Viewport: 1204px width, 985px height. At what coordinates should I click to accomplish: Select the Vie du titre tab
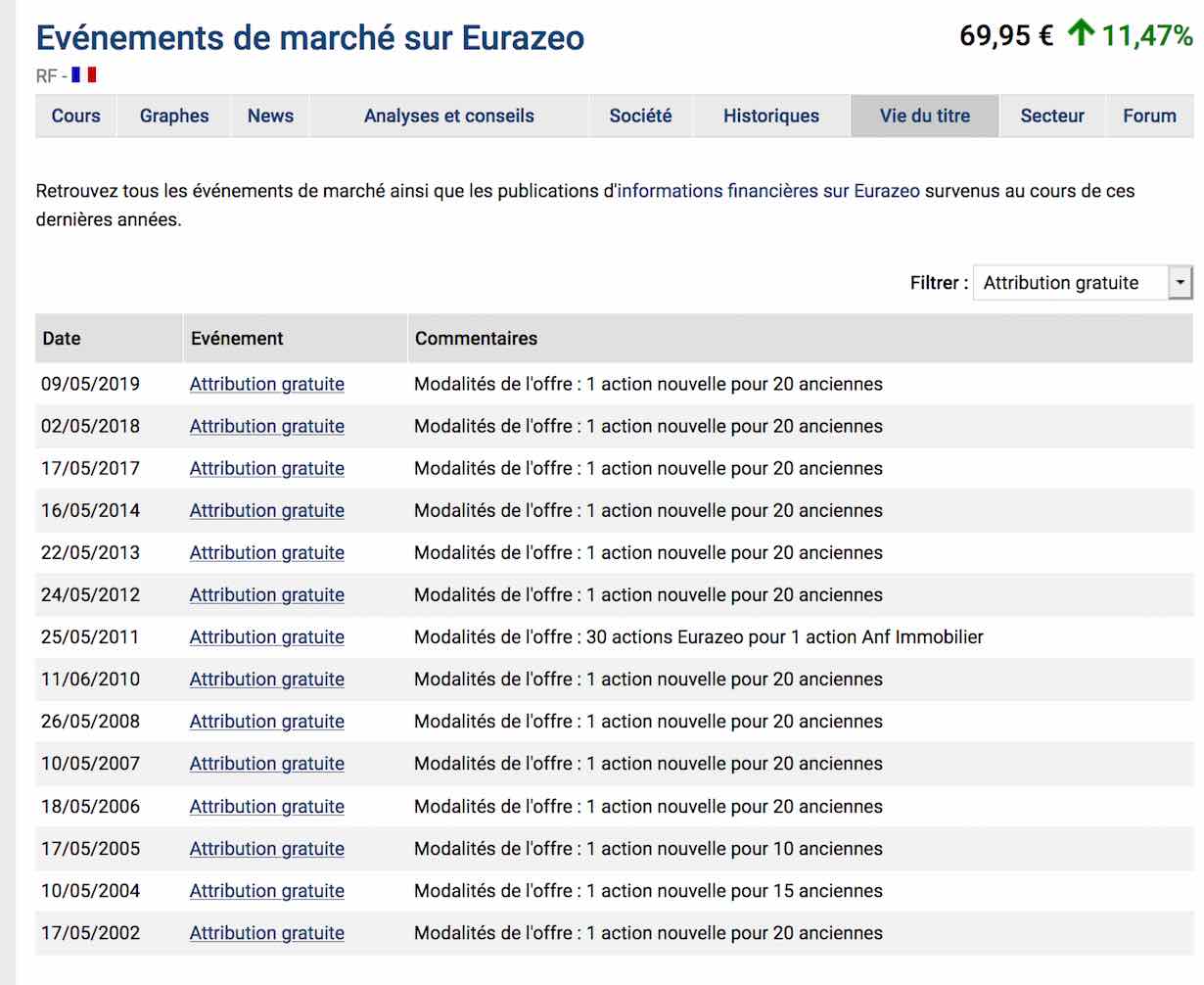pos(925,116)
